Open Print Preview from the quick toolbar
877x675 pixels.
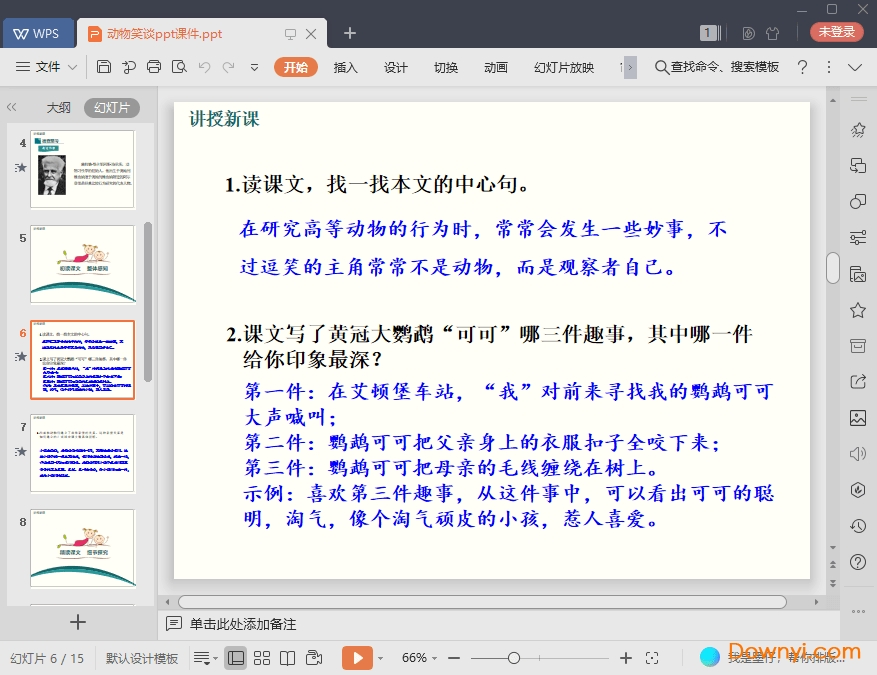[179, 67]
